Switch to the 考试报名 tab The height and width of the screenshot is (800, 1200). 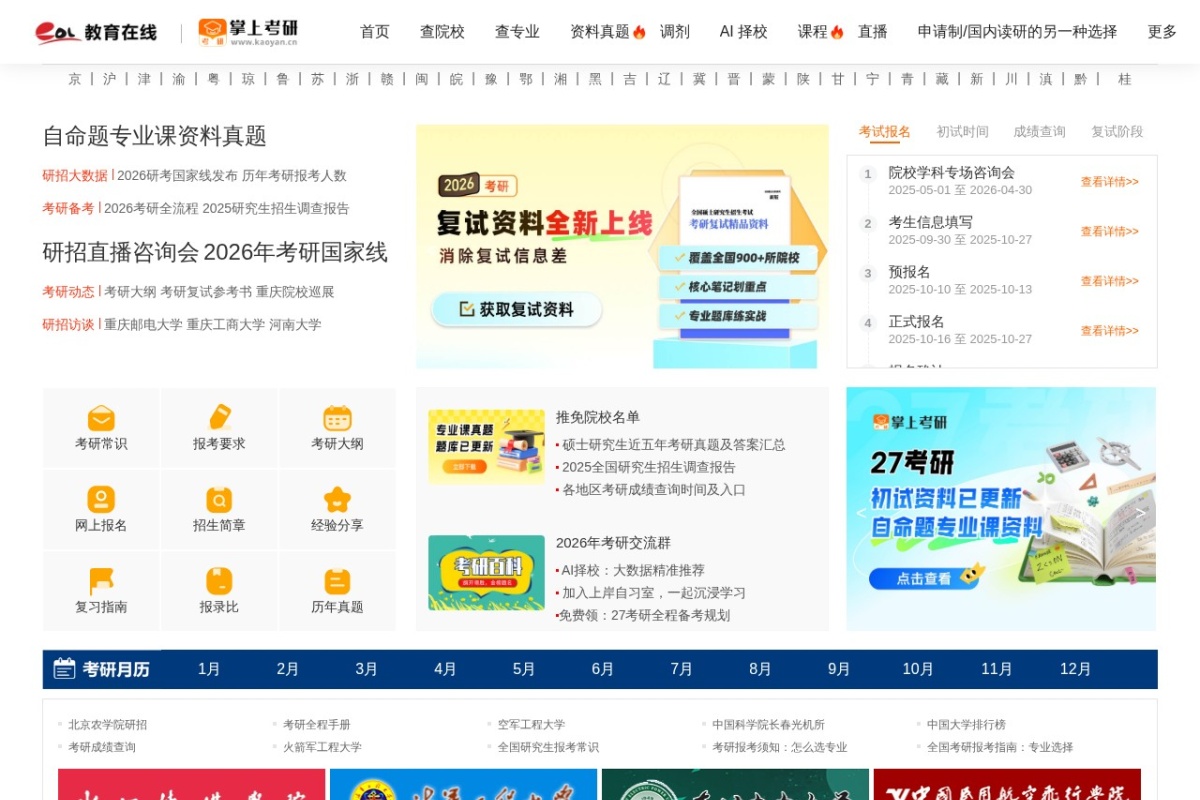(884, 132)
